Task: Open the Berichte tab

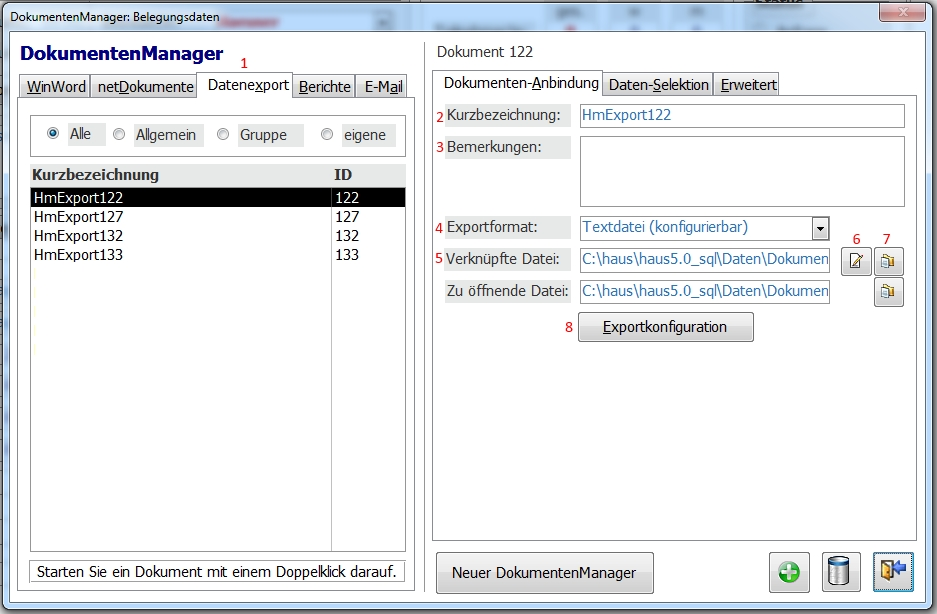Action: click(325, 87)
